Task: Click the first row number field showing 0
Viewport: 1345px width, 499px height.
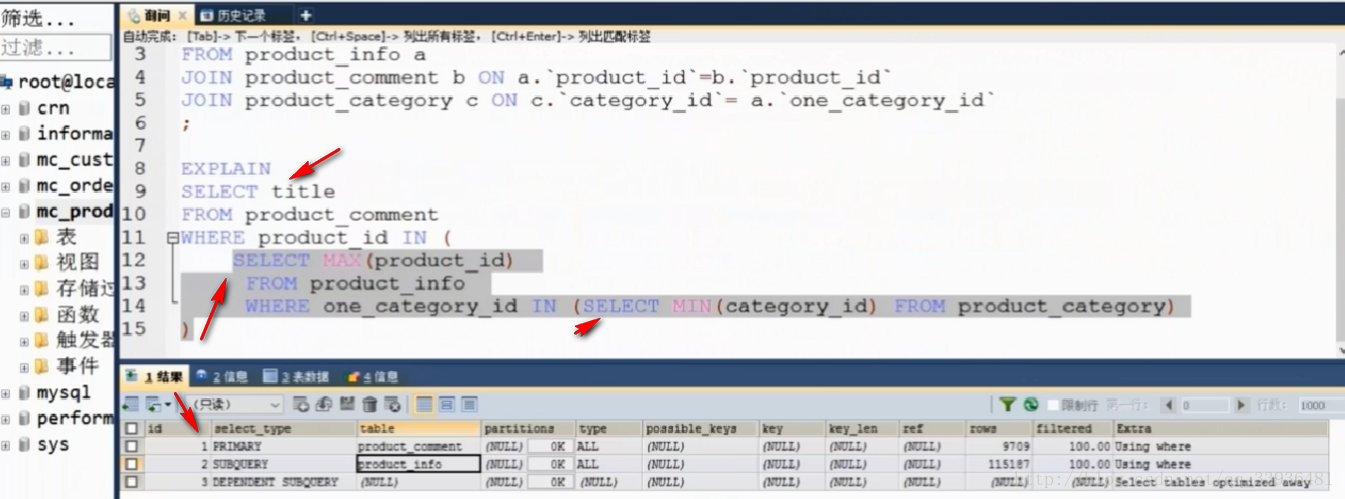Action: [x=1205, y=405]
